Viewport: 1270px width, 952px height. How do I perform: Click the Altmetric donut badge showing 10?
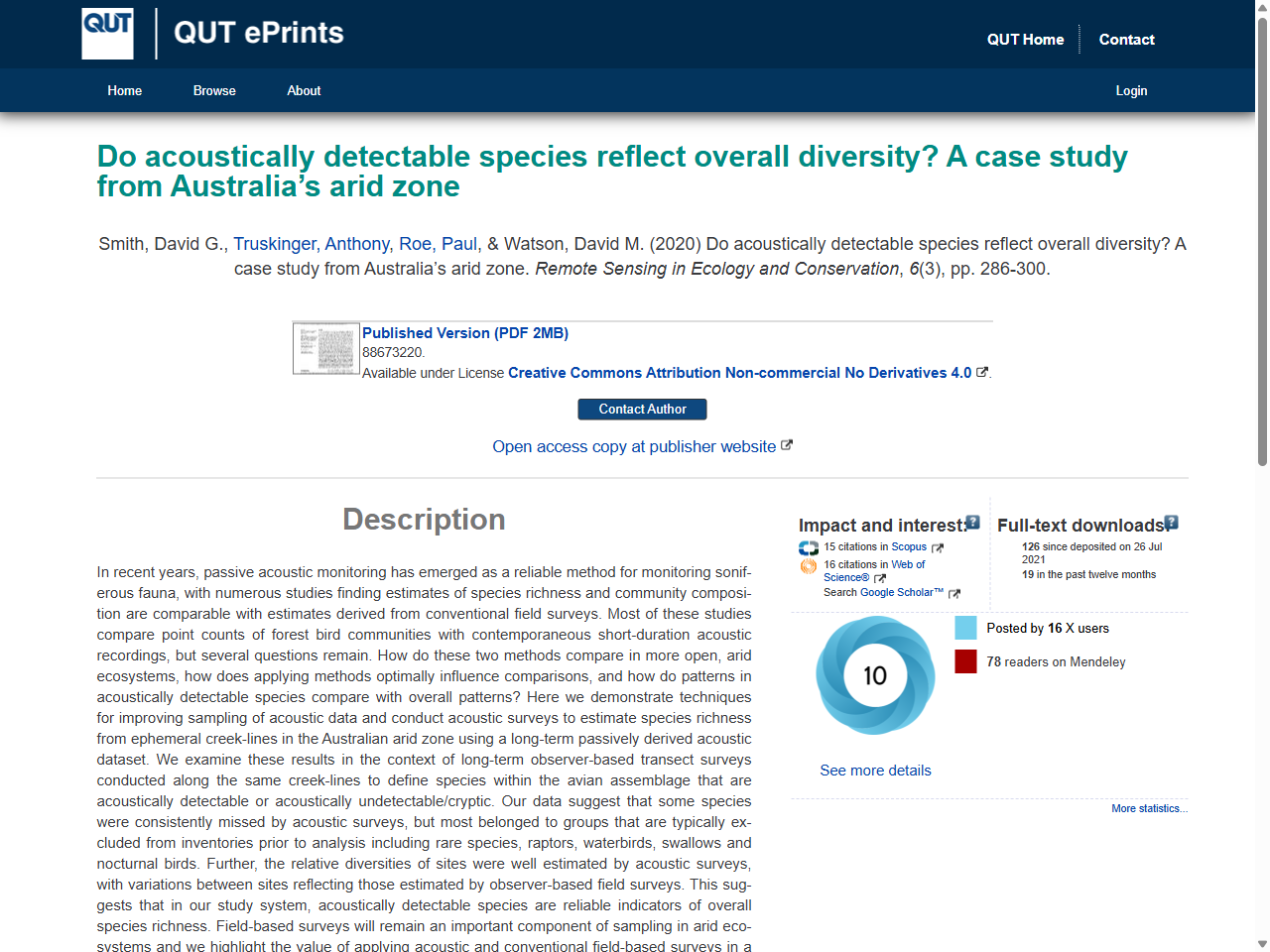[875, 675]
